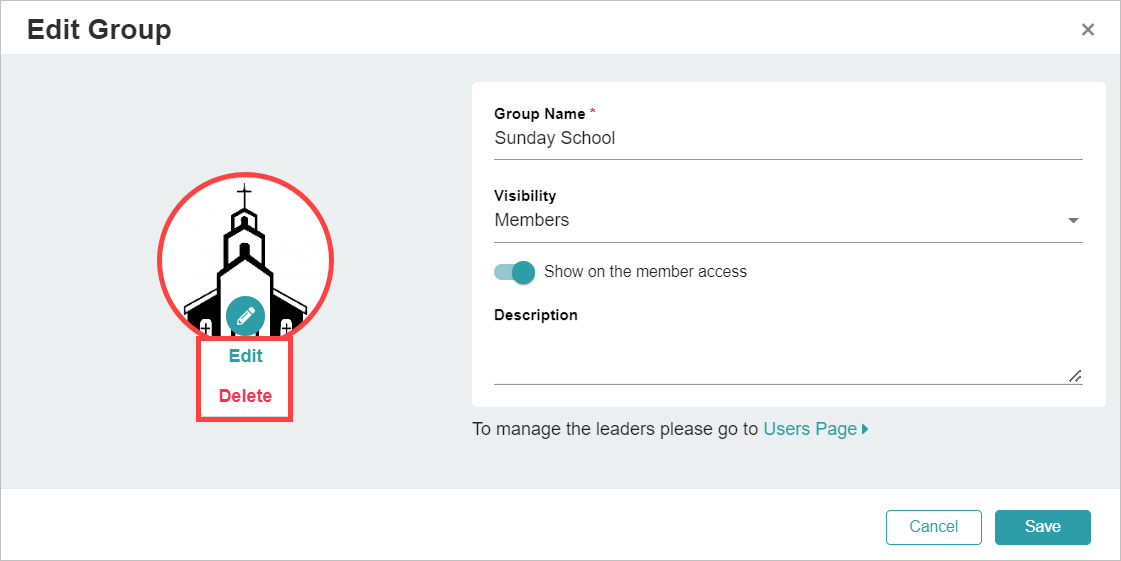This screenshot has width=1121, height=561.
Task: Choose Edit from the image menu
Action: tap(245, 356)
